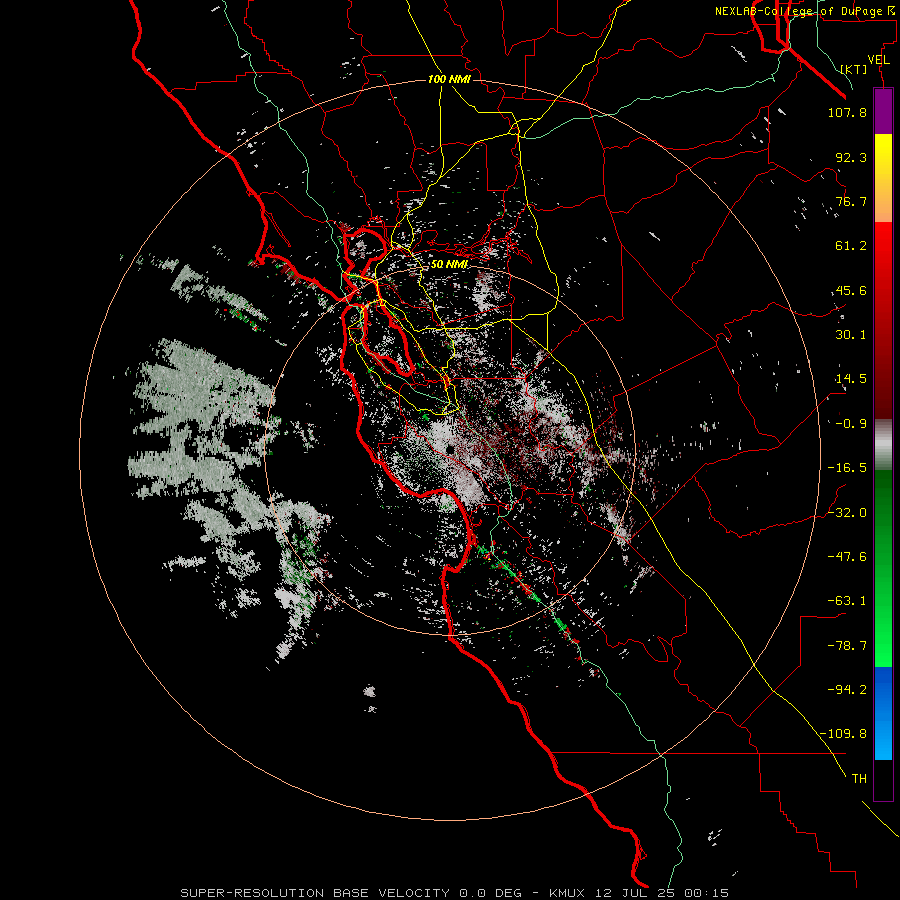Click the KMUX radar site identifier
Viewport: 900px width, 900px height.
point(567,893)
